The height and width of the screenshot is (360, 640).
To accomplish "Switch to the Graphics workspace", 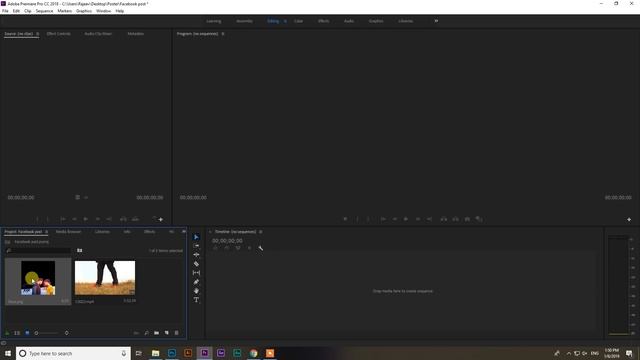I will 376,21.
